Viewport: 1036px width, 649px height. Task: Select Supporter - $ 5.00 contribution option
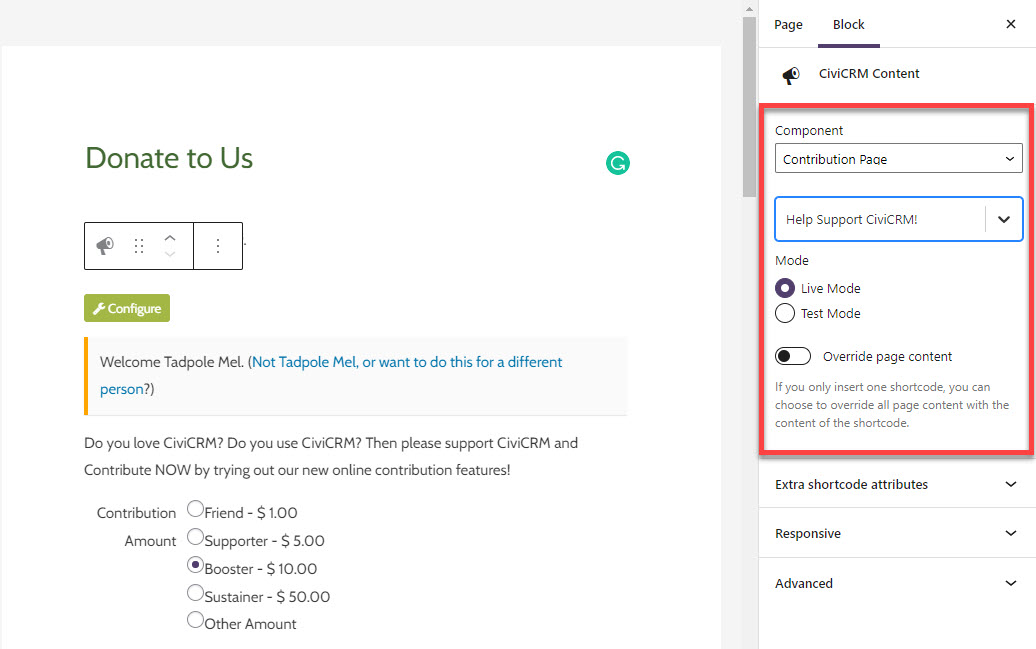pos(195,537)
